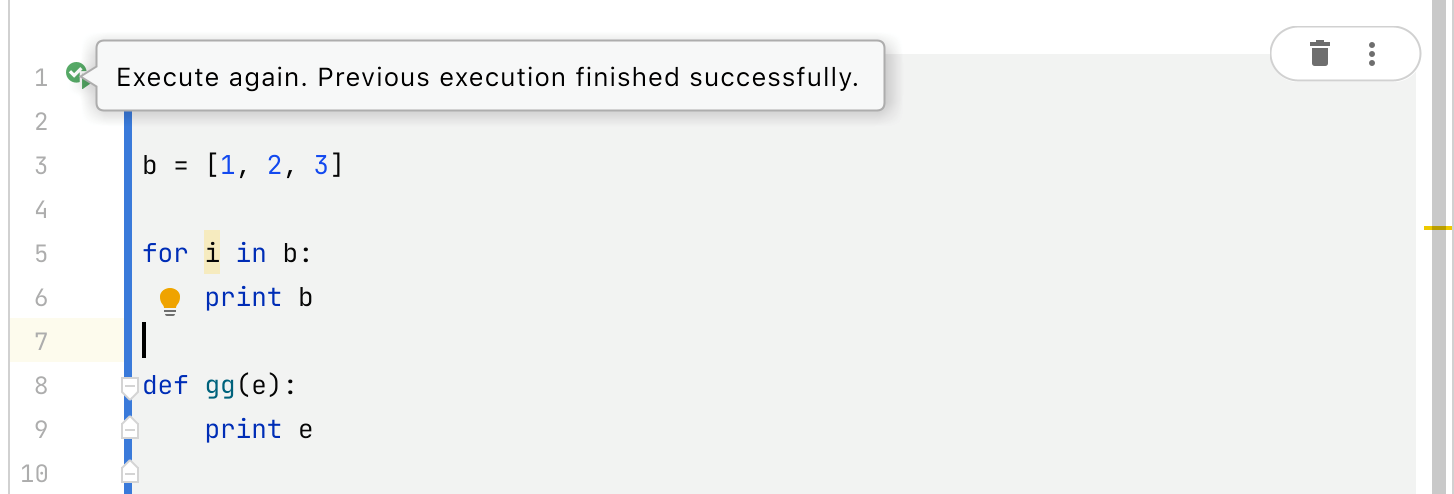The image size is (1454, 494).
Task: Click the fold marker on line 10
Action: click(x=129, y=472)
